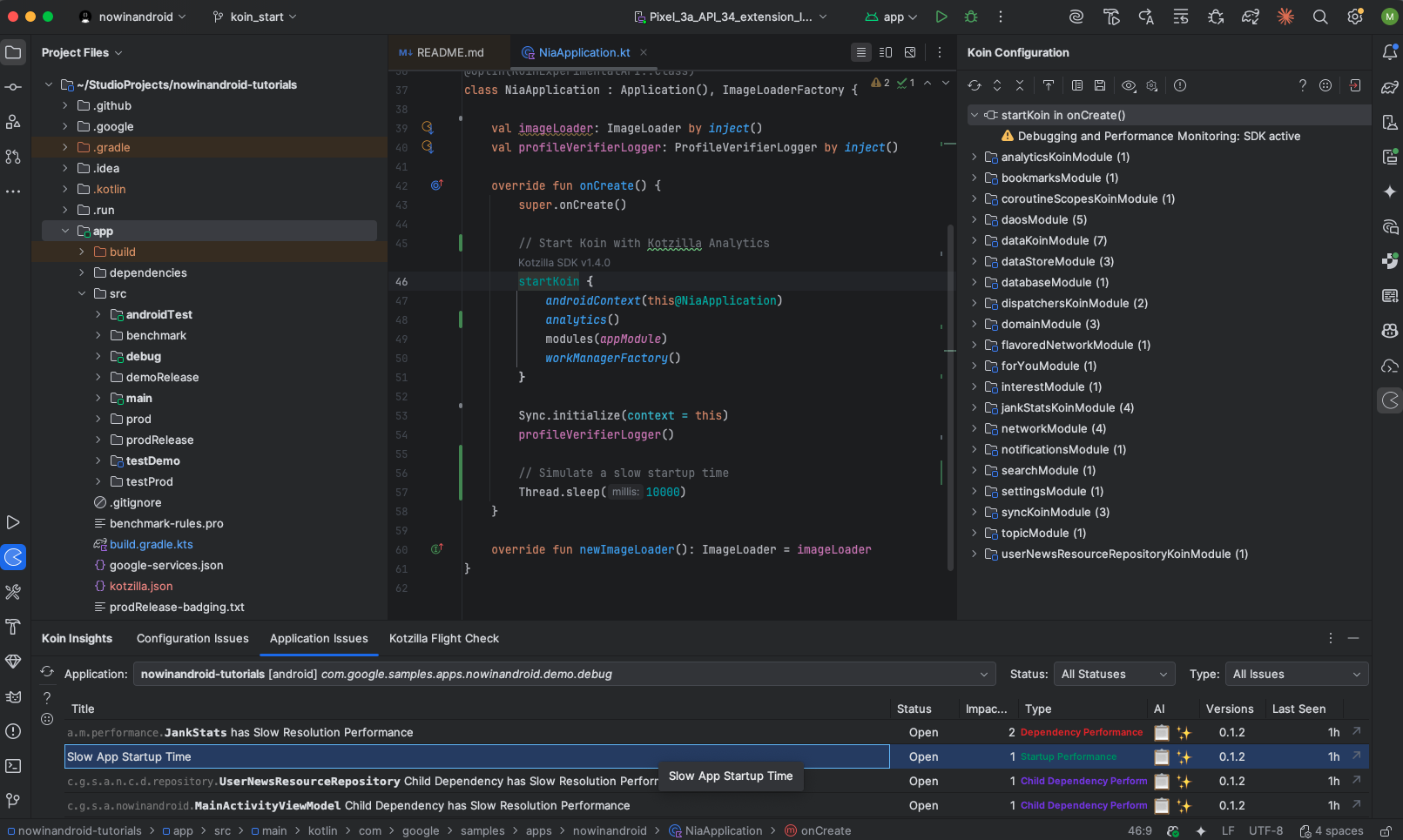The height and width of the screenshot is (840, 1403).
Task: Open the Koin plugin tool window icon
Action: [x=14, y=557]
